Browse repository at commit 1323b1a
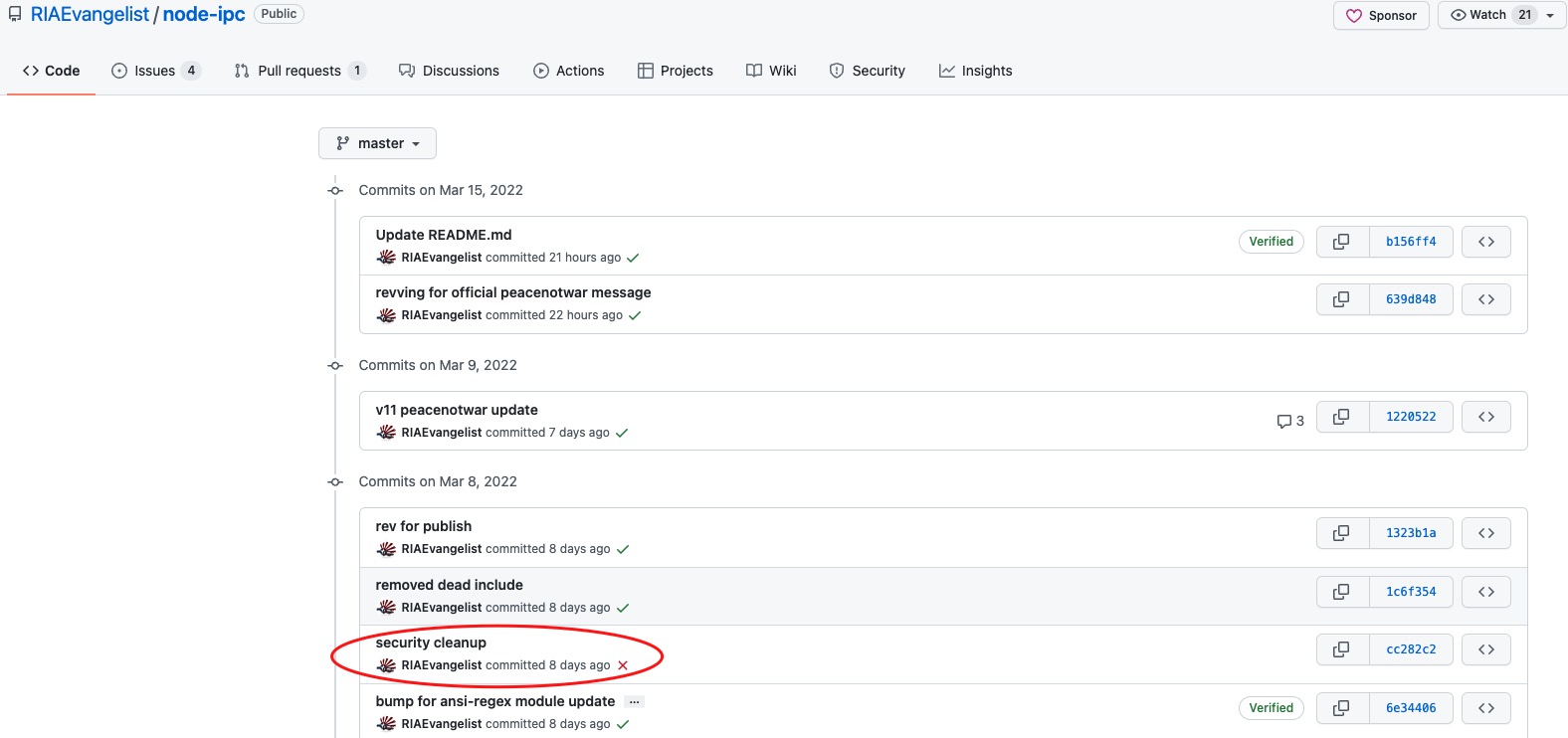1568x738 pixels. coord(1486,533)
